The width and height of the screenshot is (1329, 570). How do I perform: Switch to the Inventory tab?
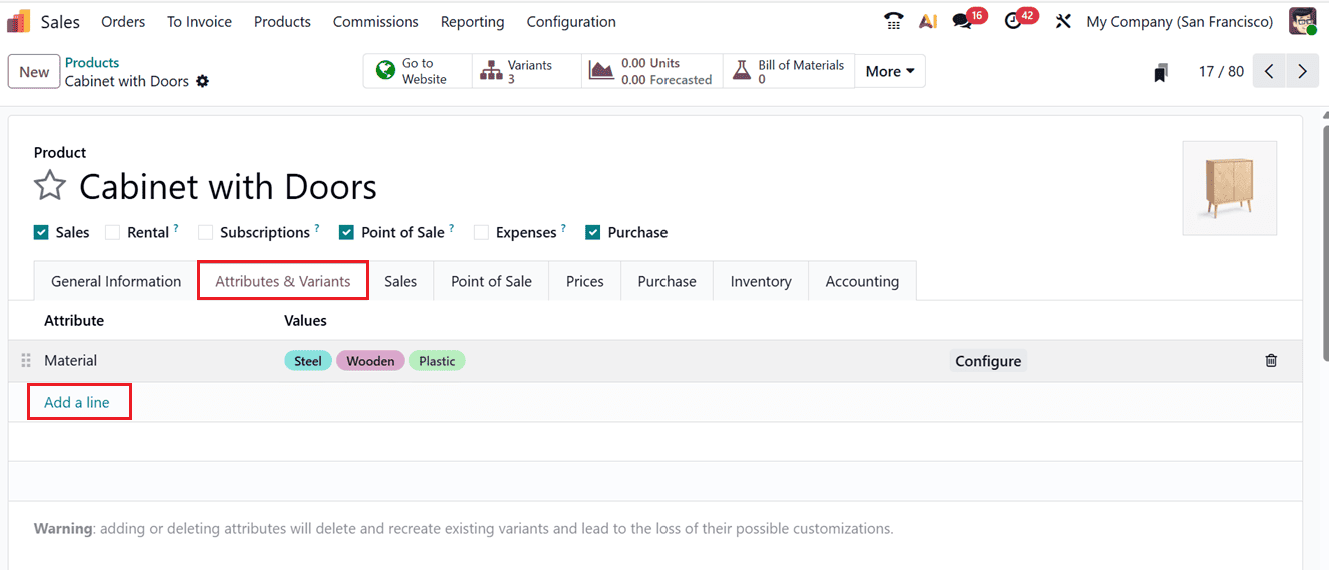pyautogui.click(x=760, y=281)
